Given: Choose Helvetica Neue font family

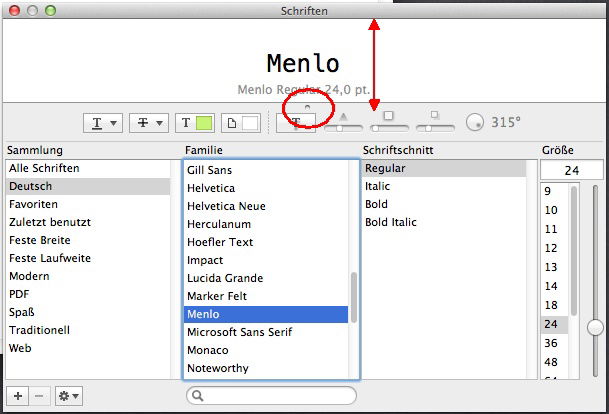Looking at the screenshot, I should pos(266,206).
